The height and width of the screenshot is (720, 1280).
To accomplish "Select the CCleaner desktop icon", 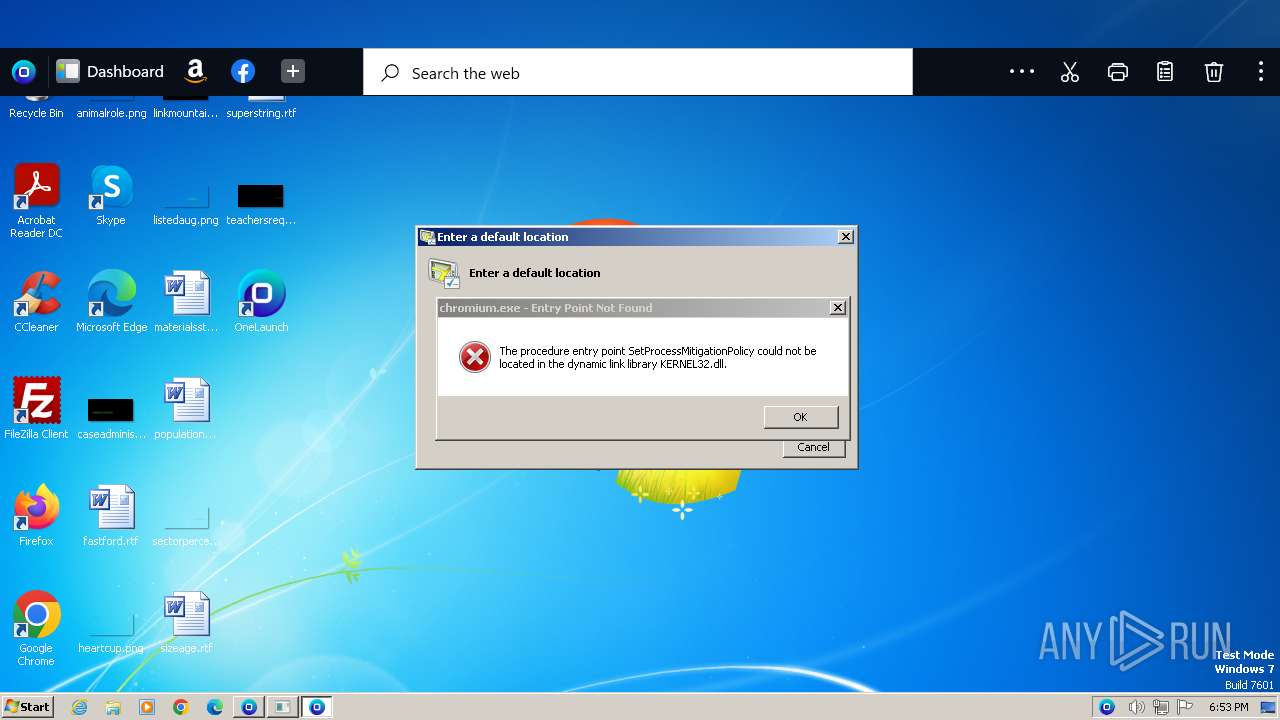I will 36,302.
